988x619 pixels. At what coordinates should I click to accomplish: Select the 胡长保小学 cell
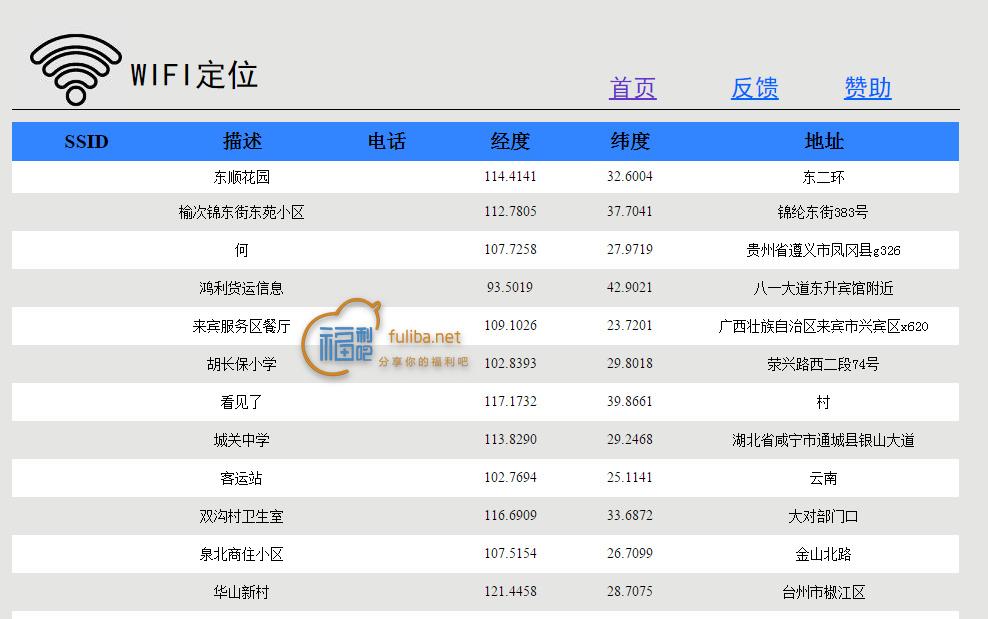(x=241, y=364)
